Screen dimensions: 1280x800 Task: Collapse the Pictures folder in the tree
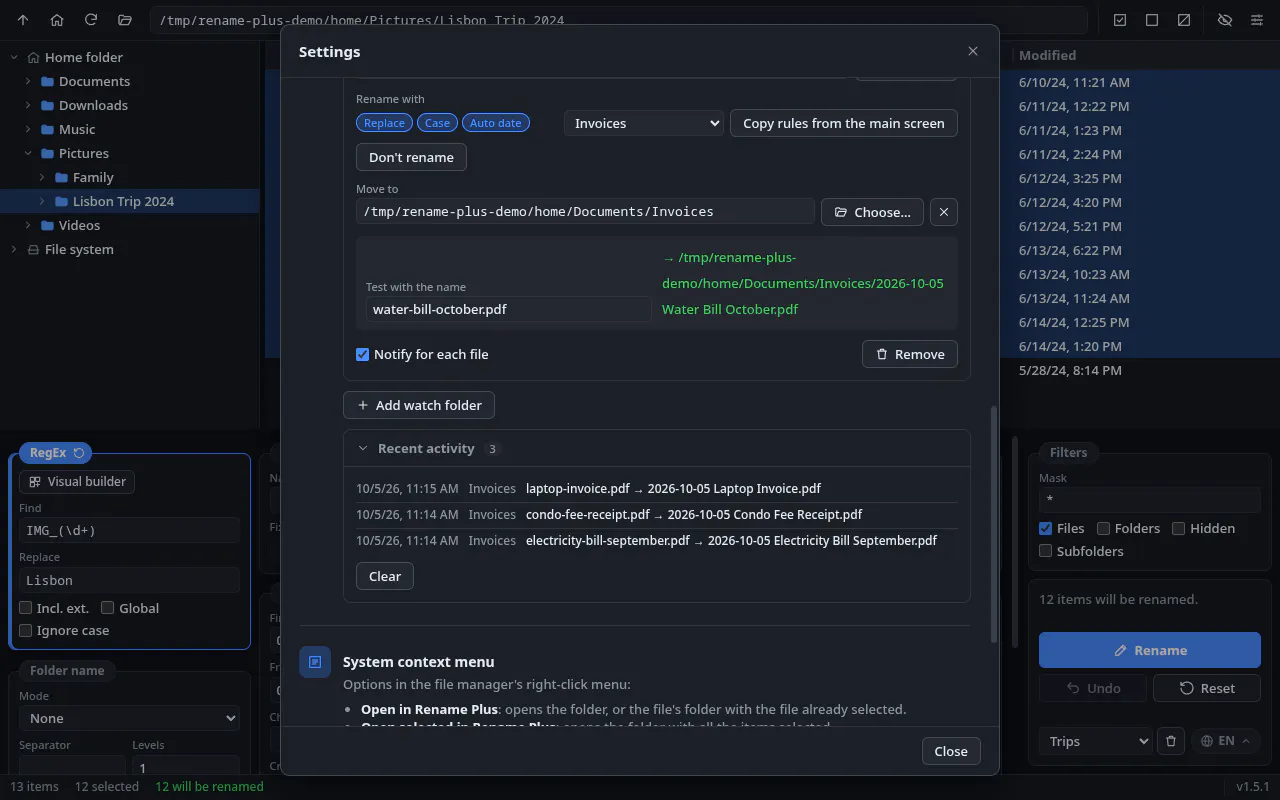point(28,153)
